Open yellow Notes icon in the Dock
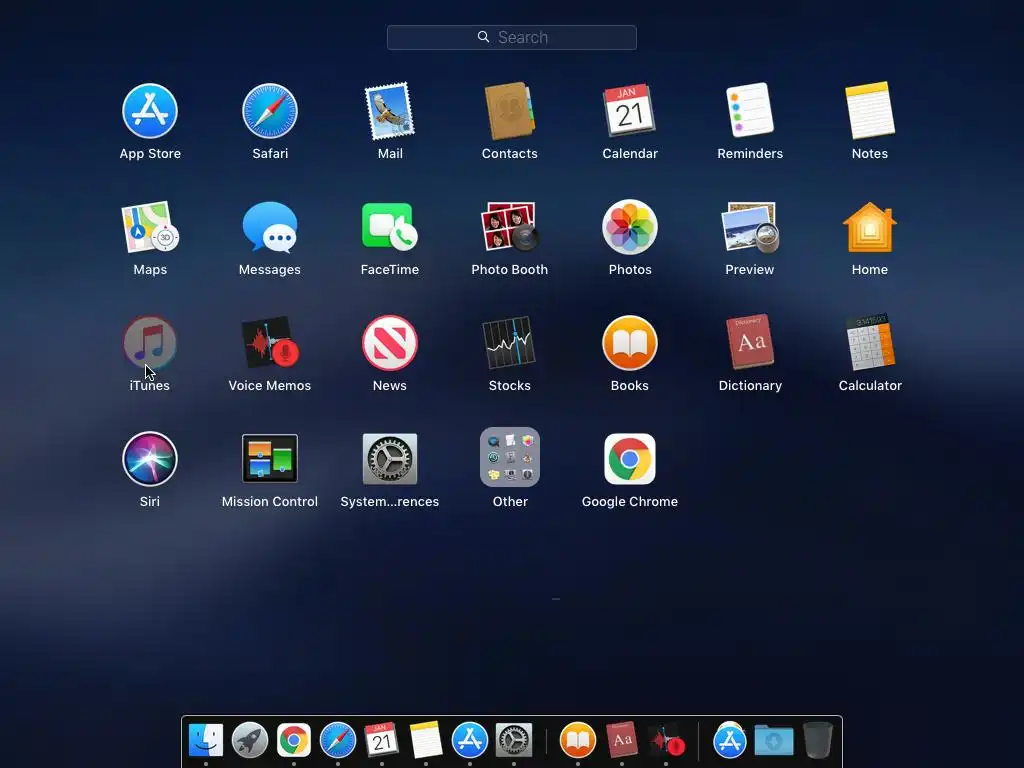Screen dimensions: 1024x768 pyautogui.click(x=426, y=741)
